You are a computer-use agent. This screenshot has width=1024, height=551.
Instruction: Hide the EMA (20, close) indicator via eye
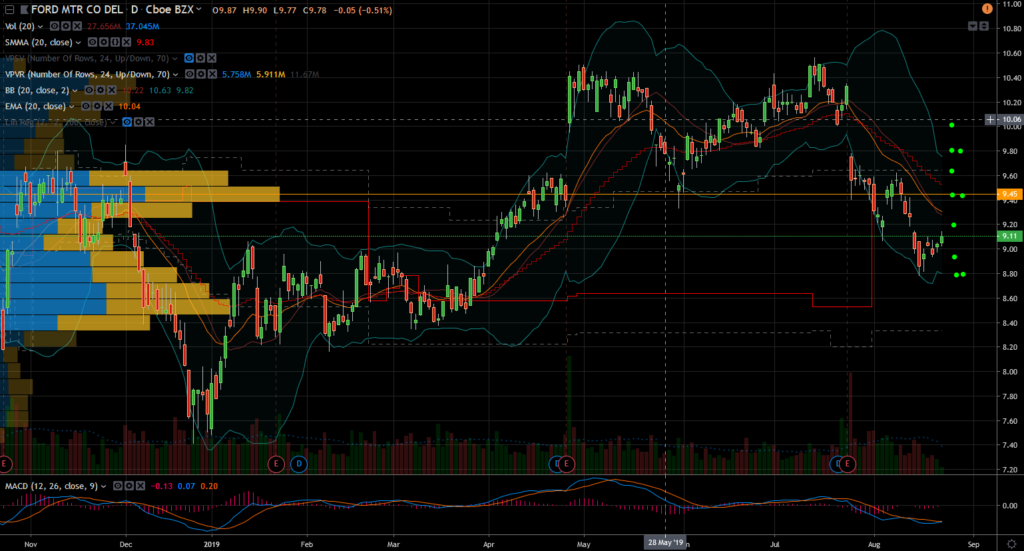[86, 106]
